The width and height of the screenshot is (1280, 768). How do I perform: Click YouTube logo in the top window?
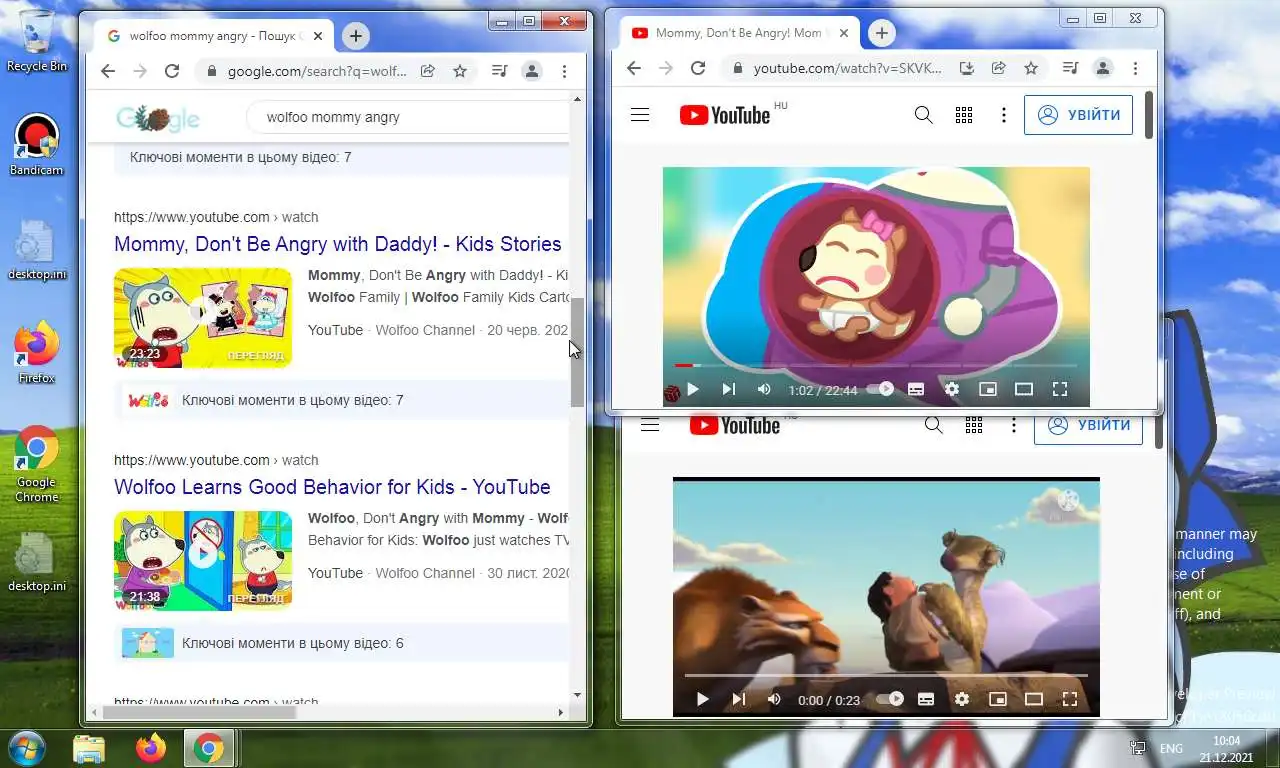point(725,115)
